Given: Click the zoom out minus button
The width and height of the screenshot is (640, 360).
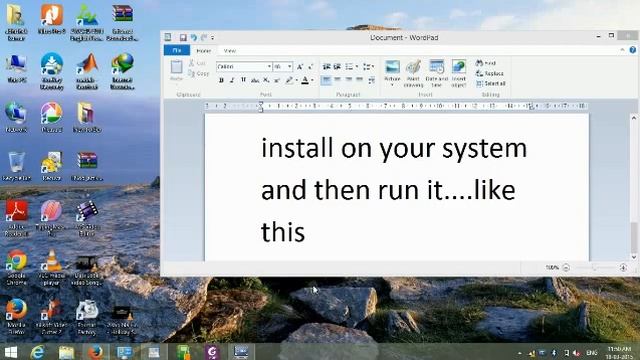Looking at the screenshot, I should pyautogui.click(x=566, y=268).
